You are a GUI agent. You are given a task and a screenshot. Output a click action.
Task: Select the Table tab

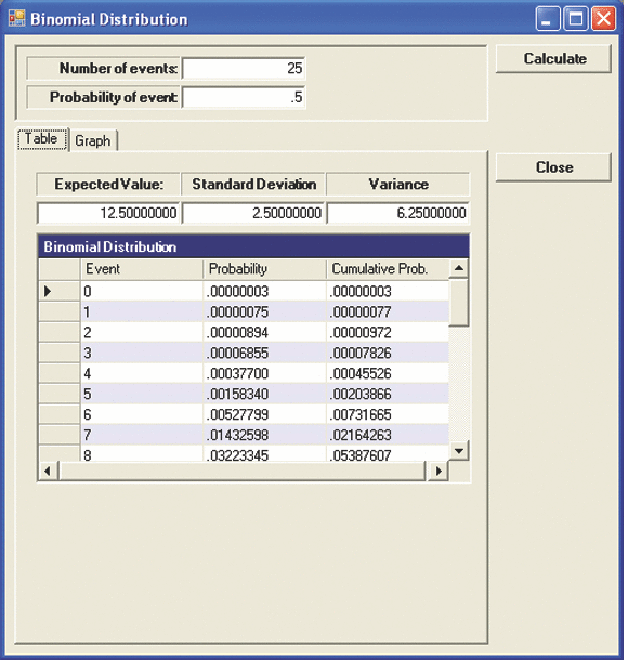point(41,140)
